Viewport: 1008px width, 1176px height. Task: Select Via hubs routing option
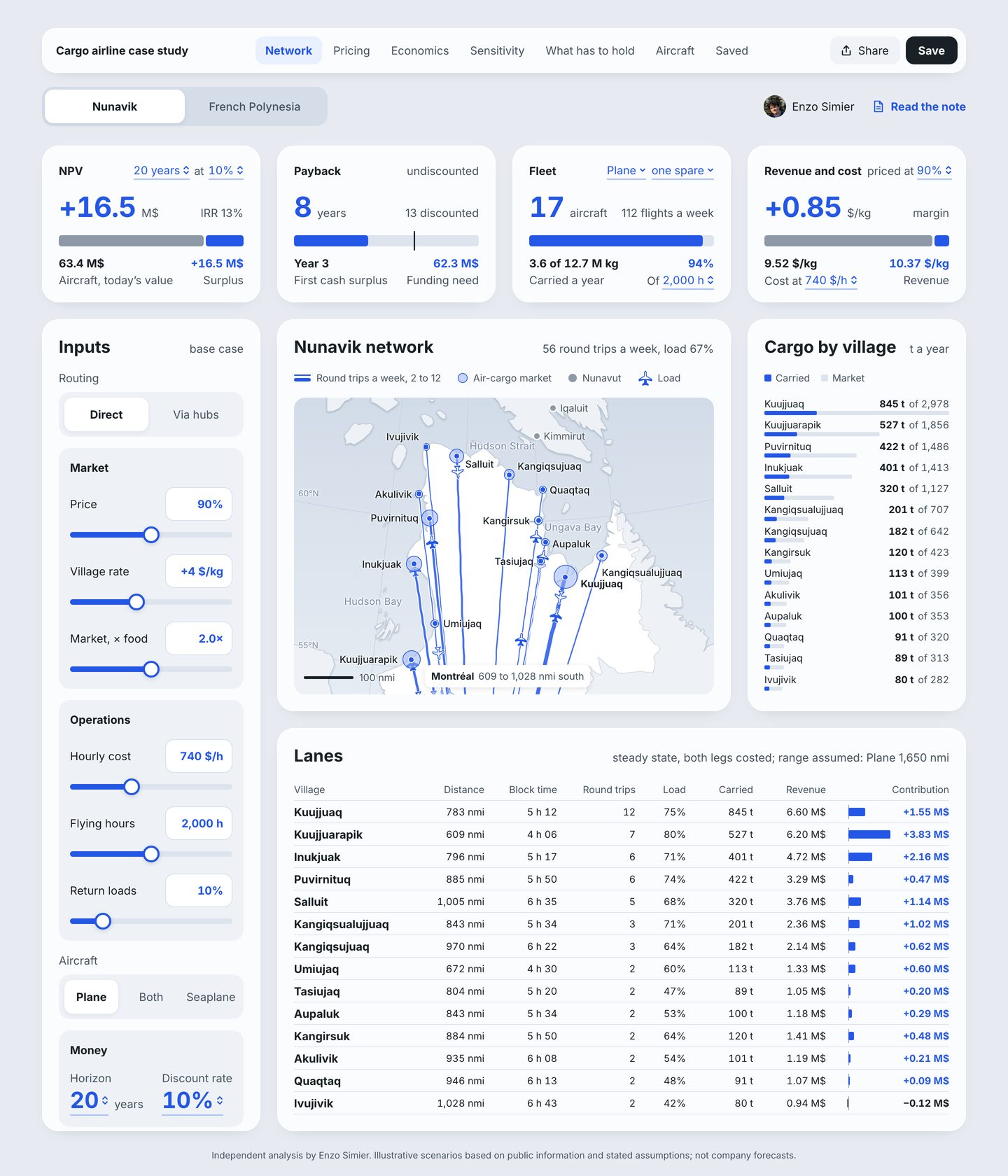pos(196,414)
